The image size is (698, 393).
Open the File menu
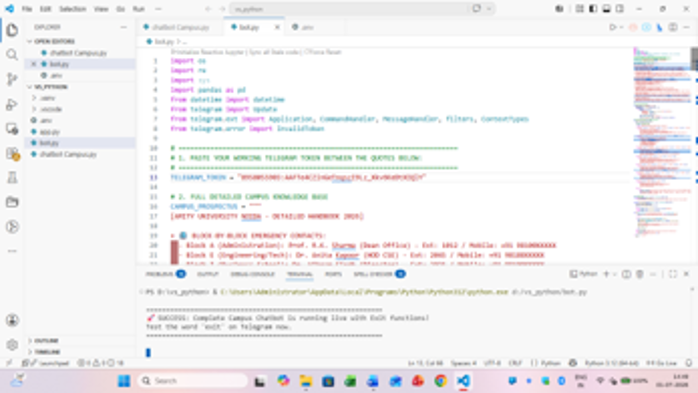pos(27,8)
